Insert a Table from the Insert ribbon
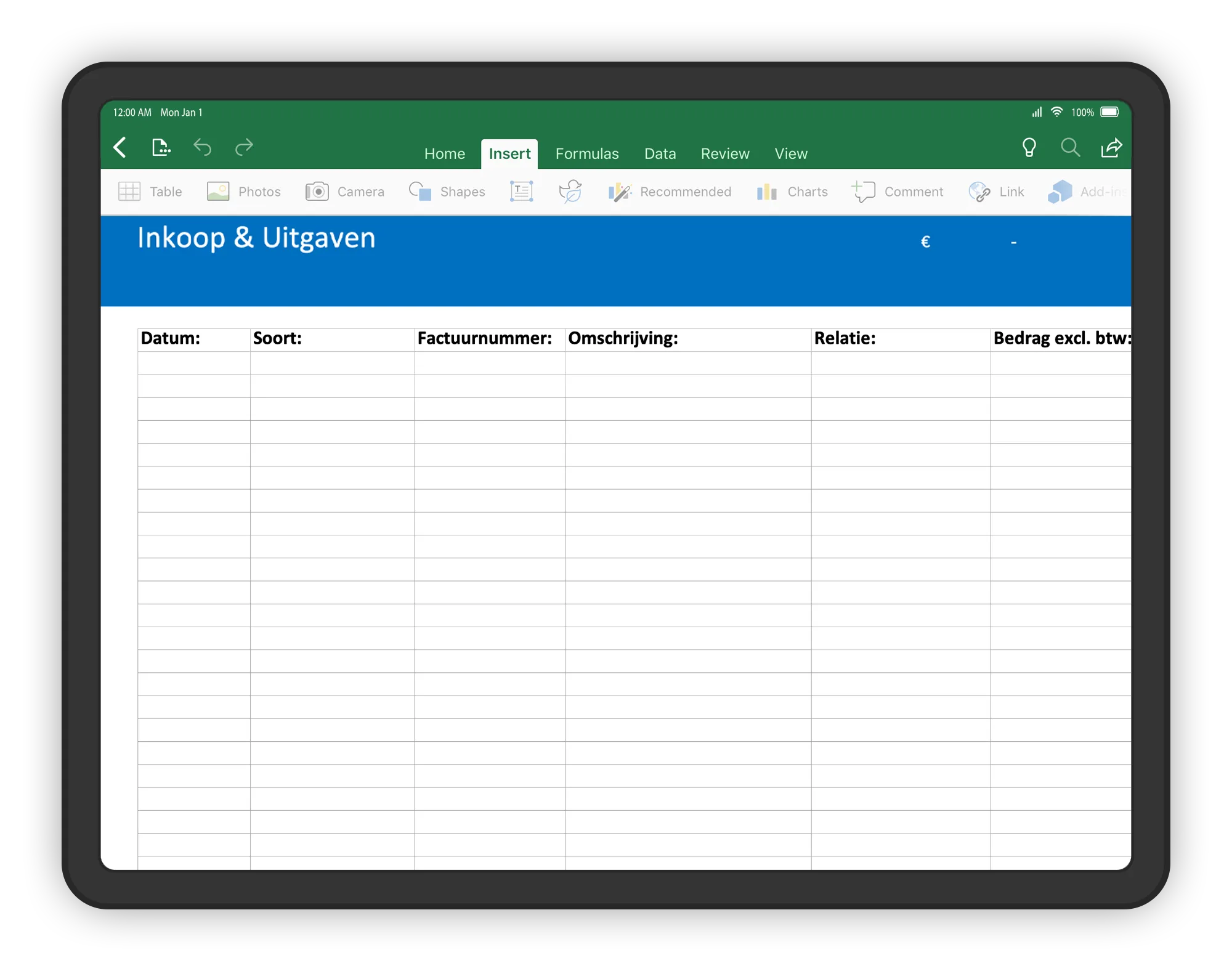Image resolution: width=1232 pixels, height=971 pixels. (150, 192)
